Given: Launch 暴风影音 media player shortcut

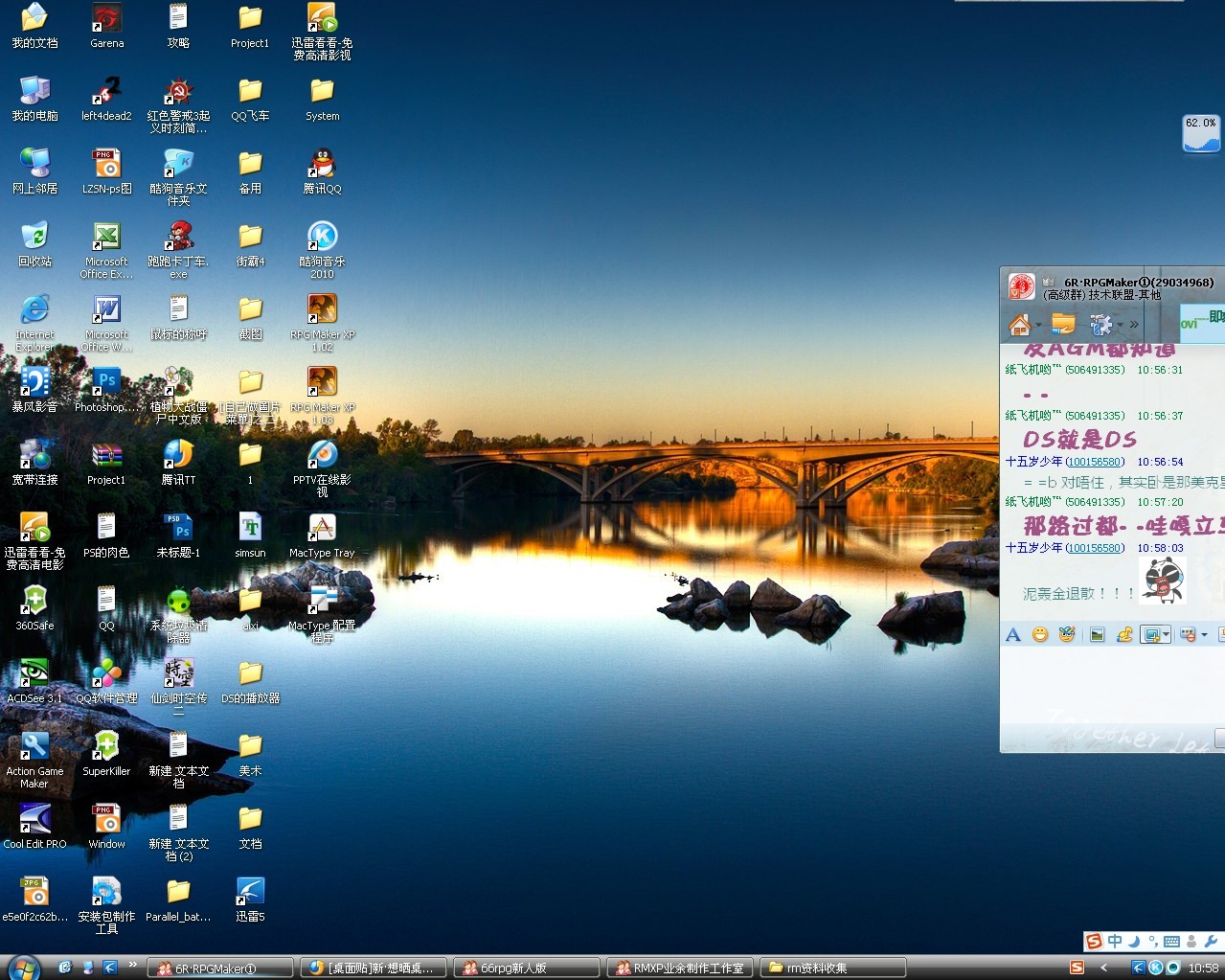Looking at the screenshot, I should tap(34, 390).
